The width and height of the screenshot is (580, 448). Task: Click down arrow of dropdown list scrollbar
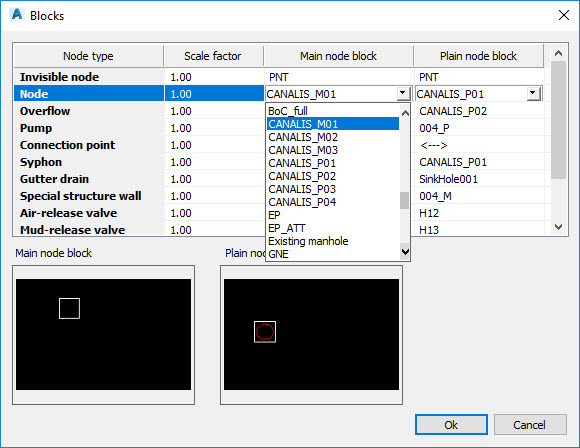pyautogui.click(x=405, y=252)
